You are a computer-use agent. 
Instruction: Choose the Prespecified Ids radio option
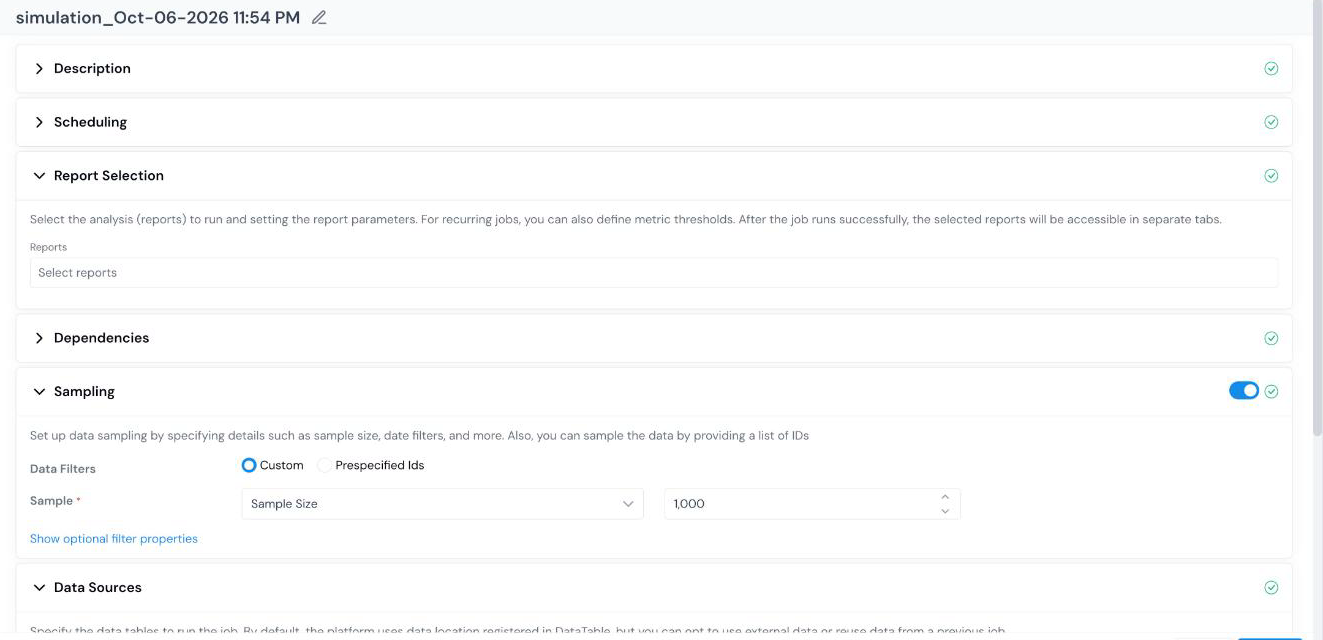click(x=324, y=465)
